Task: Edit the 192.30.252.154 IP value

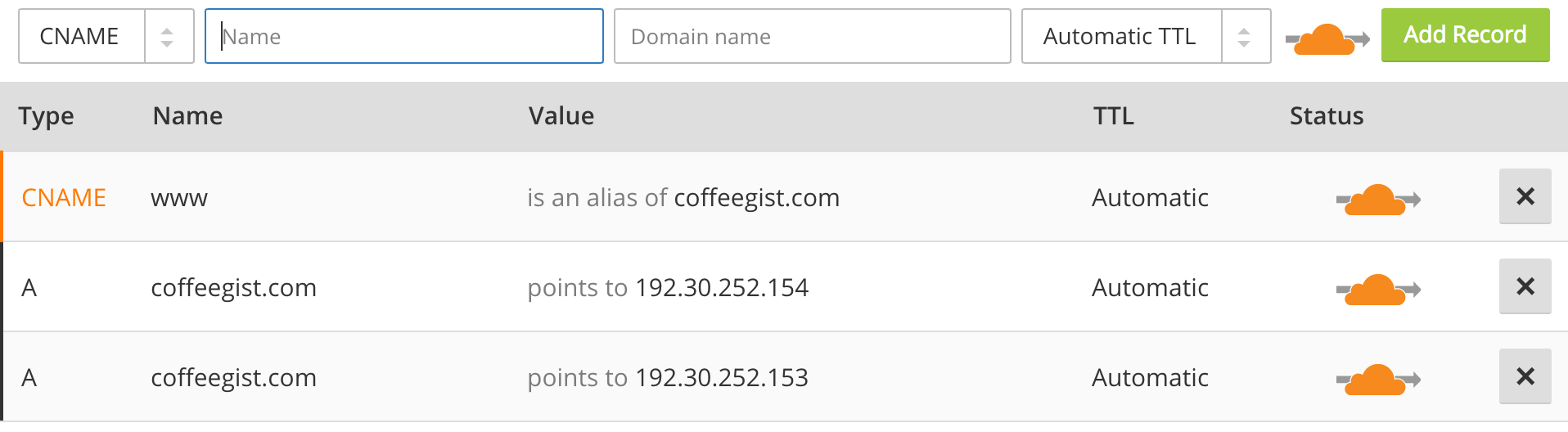Action: 722,287
